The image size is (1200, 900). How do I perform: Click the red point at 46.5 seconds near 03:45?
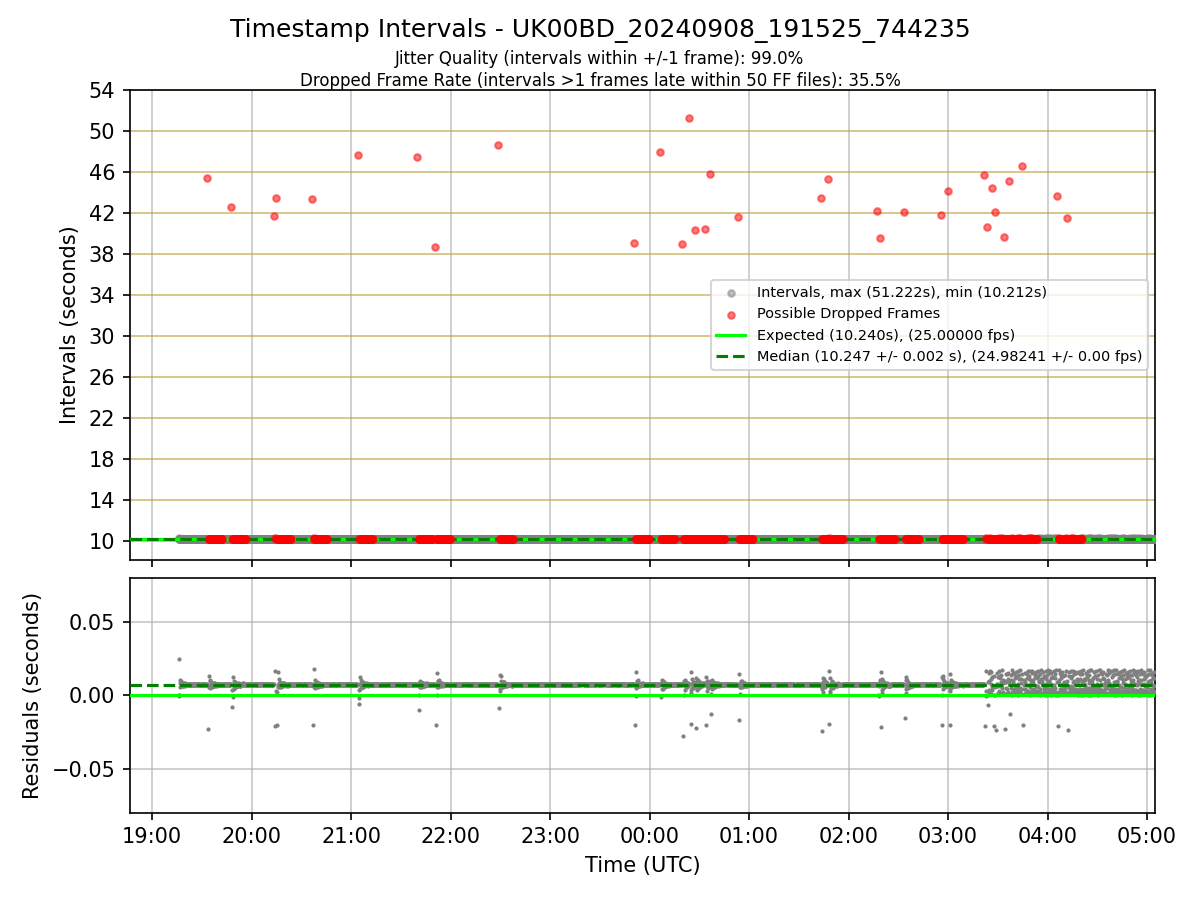(1022, 166)
